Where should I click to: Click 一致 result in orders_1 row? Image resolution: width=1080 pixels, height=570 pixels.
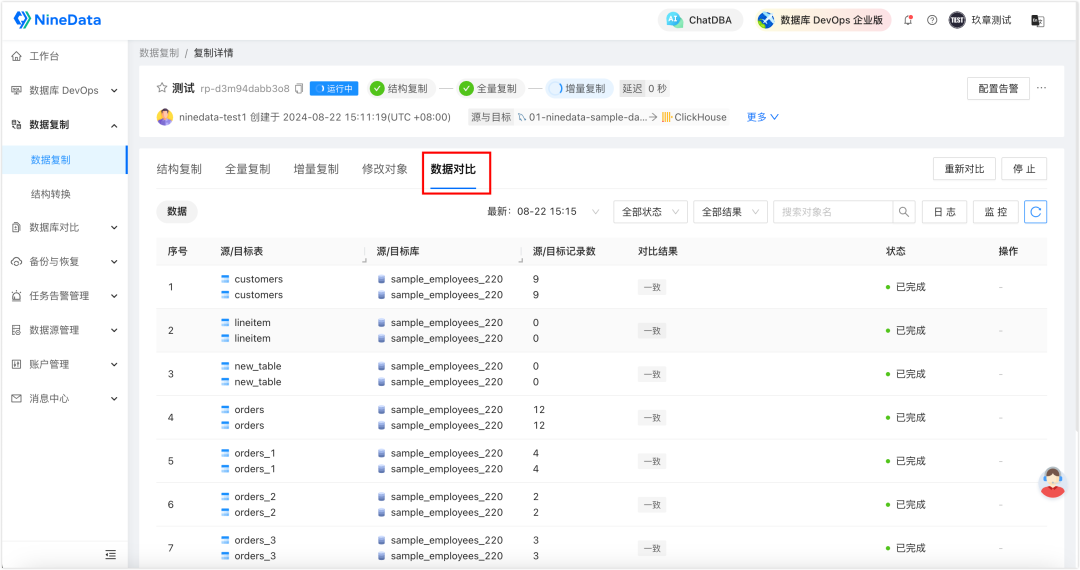(x=652, y=462)
